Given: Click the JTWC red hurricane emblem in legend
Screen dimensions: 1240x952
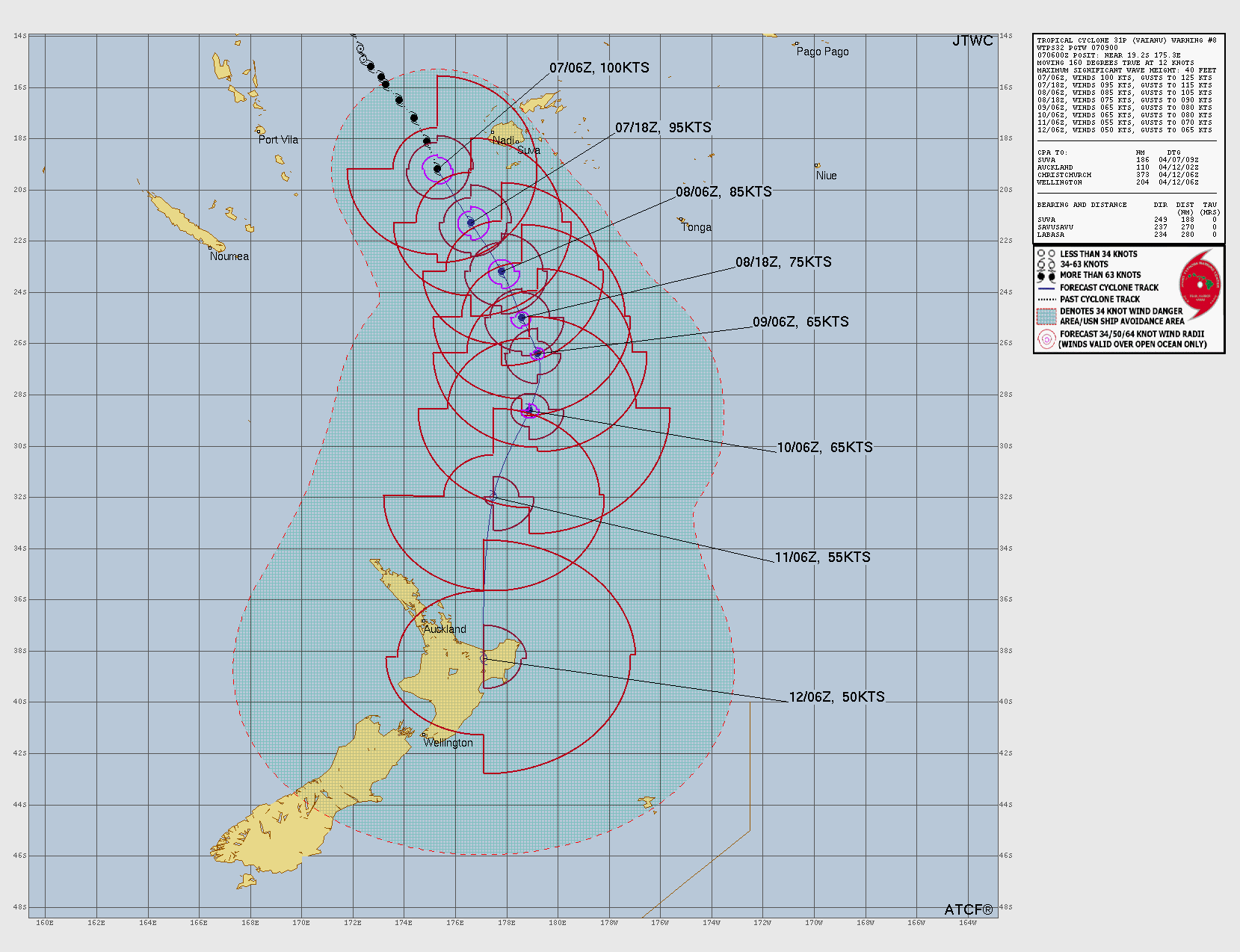Looking at the screenshot, I should pos(1200,285).
